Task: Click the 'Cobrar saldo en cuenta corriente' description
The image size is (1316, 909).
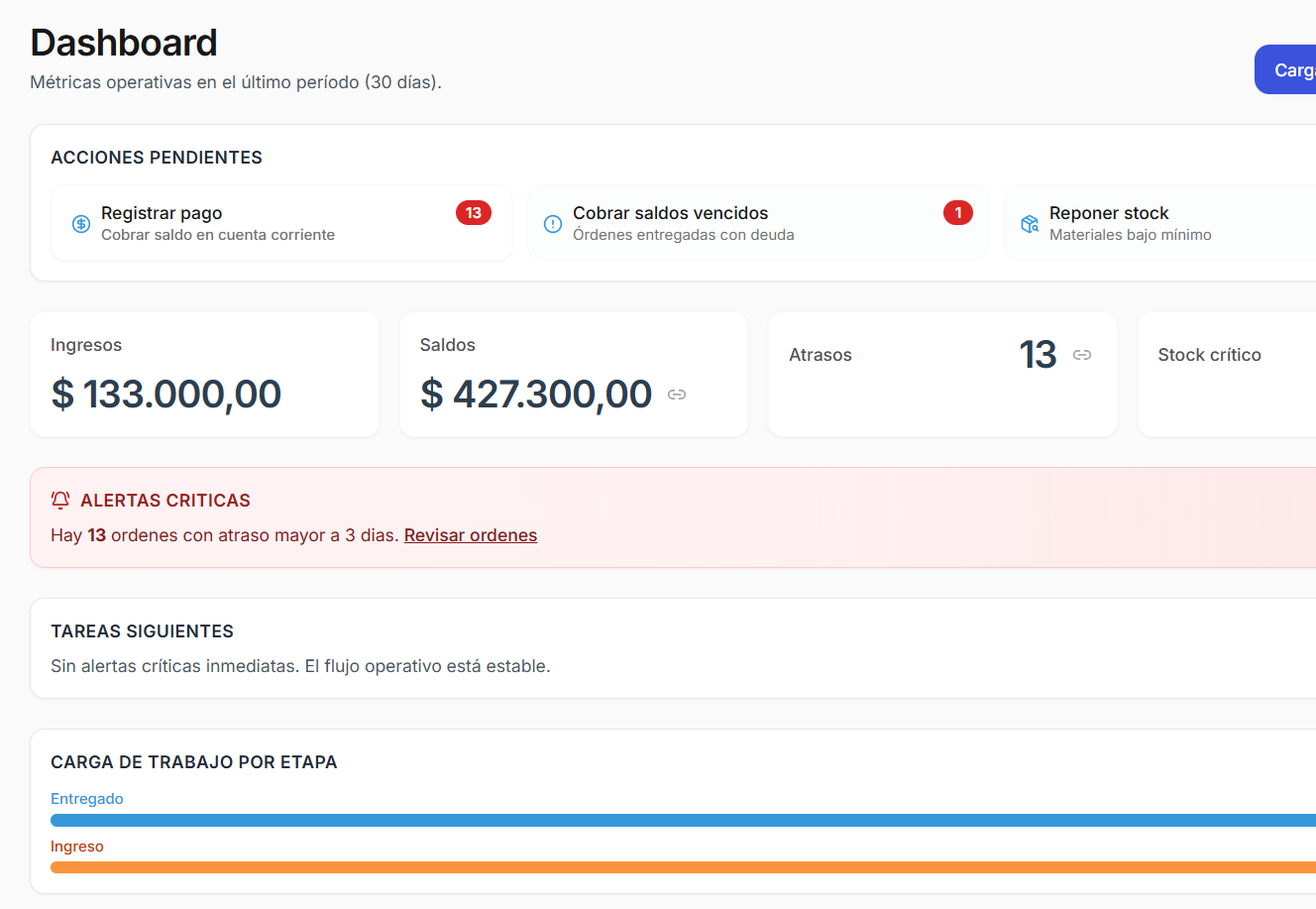Action: [x=218, y=235]
